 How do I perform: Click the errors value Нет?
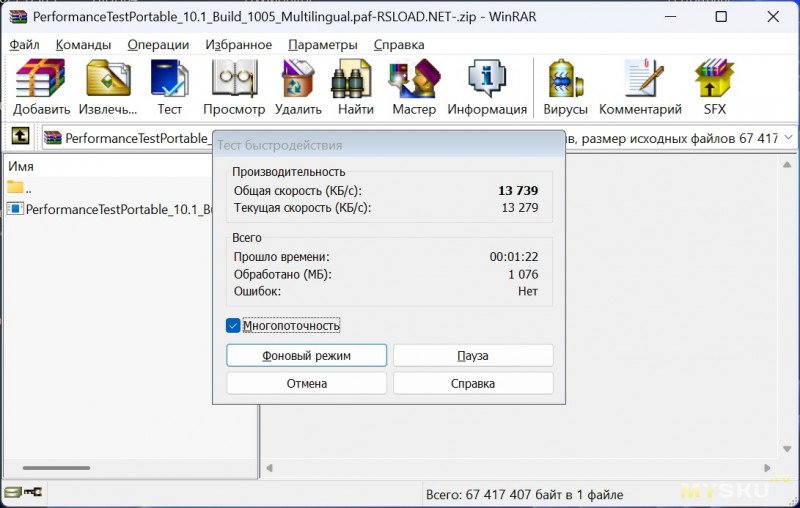click(x=528, y=291)
